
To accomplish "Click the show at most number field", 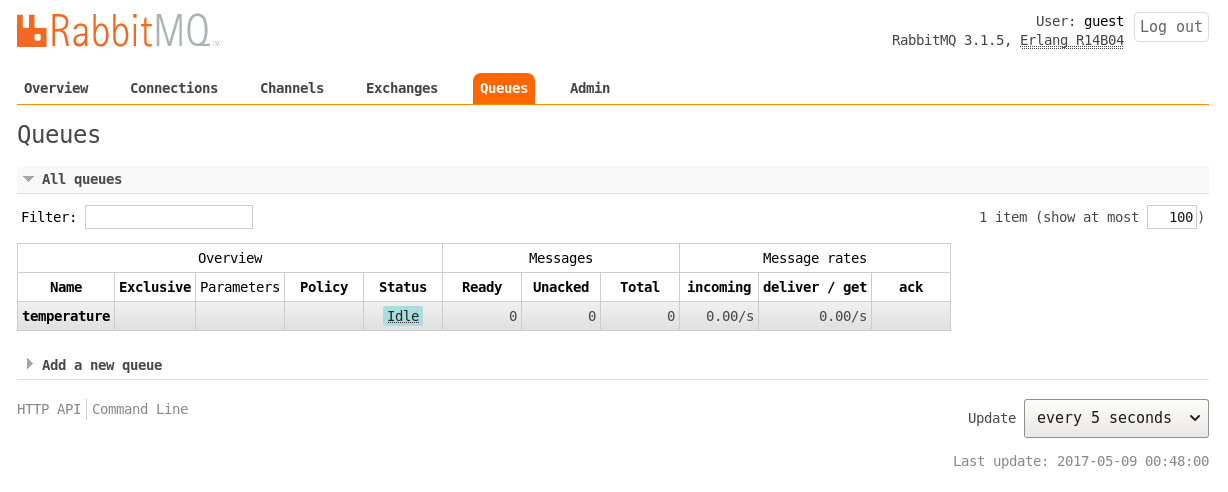I will coord(1172,217).
